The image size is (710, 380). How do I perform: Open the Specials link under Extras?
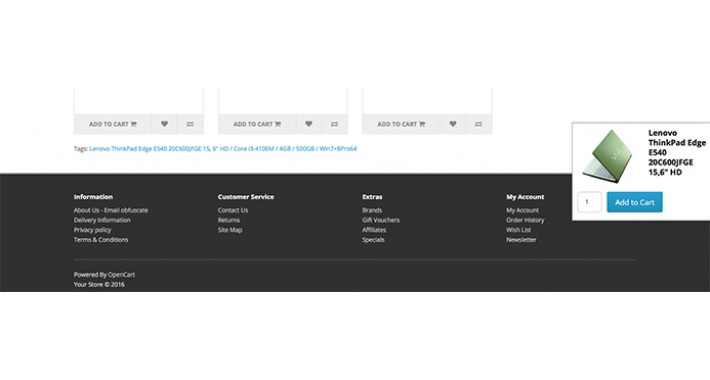click(x=373, y=240)
